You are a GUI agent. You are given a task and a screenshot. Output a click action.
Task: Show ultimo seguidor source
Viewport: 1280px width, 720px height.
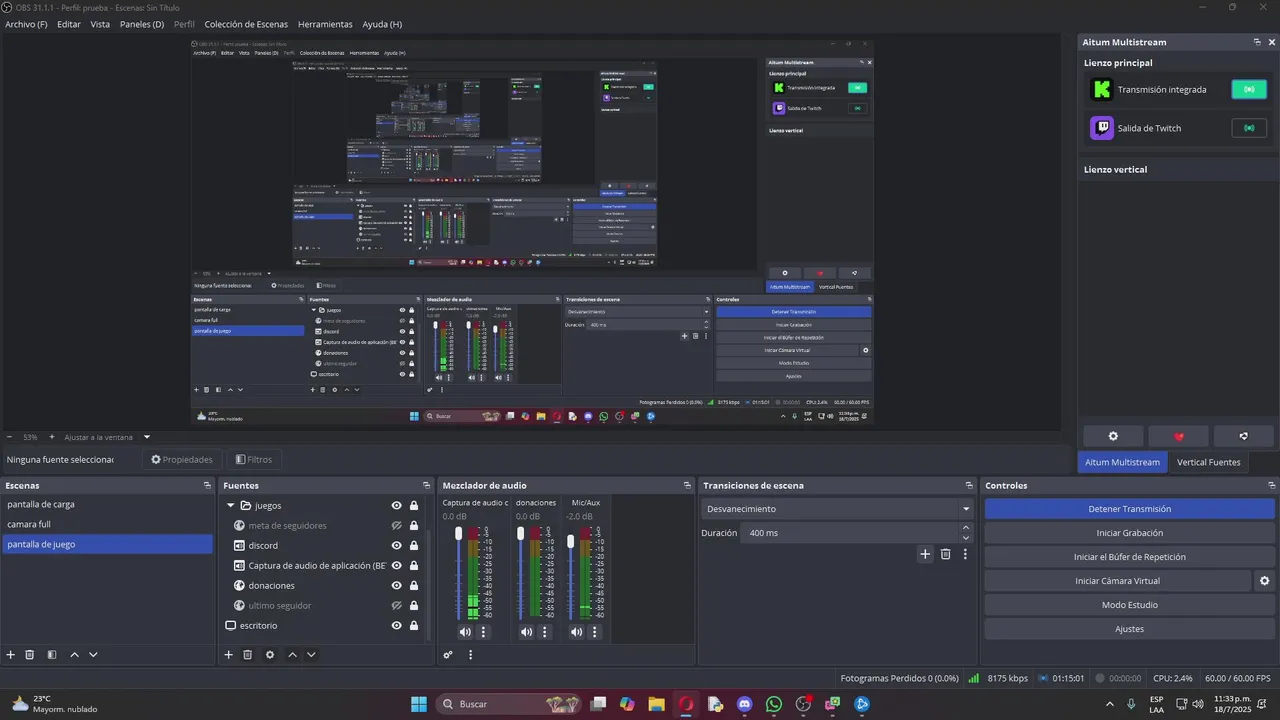pos(397,606)
